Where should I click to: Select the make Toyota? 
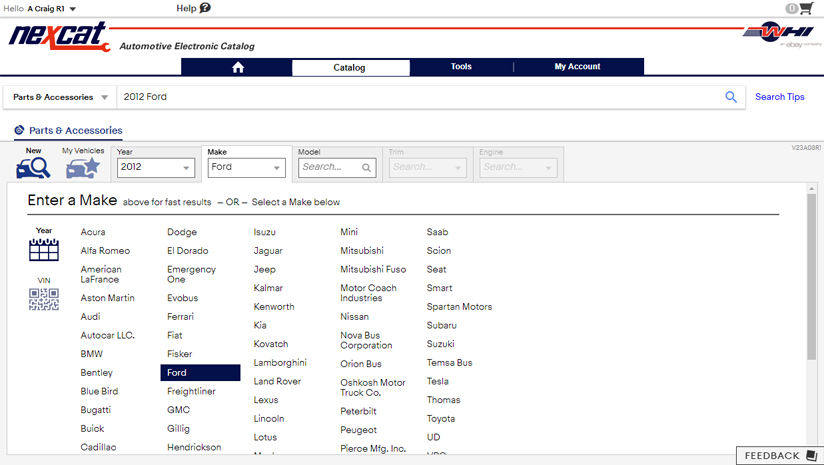[441, 419]
